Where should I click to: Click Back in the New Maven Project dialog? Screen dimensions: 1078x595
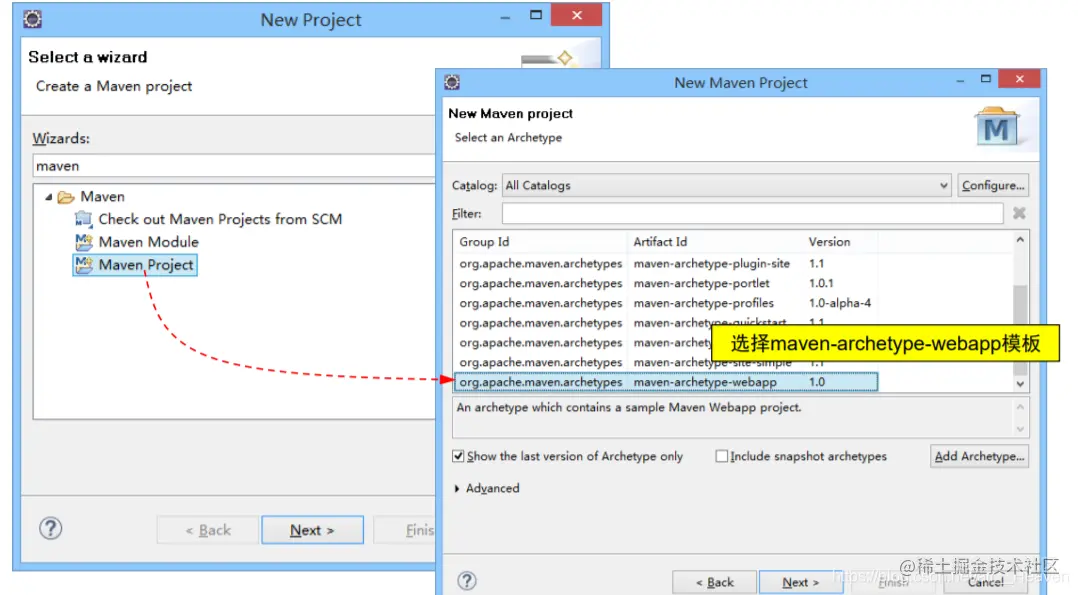pyautogui.click(x=714, y=582)
